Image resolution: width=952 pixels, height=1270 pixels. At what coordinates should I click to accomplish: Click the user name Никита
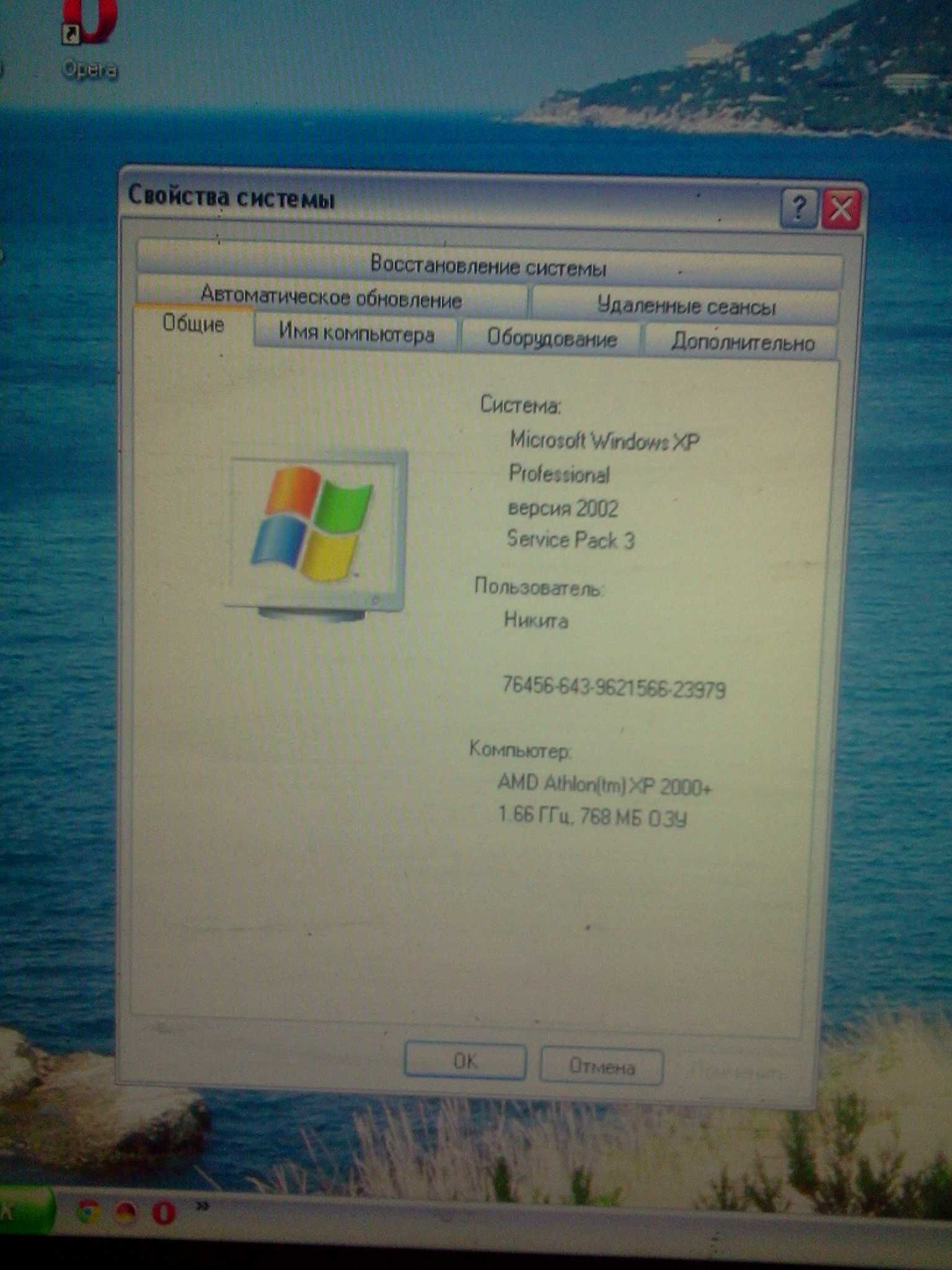click(x=535, y=619)
